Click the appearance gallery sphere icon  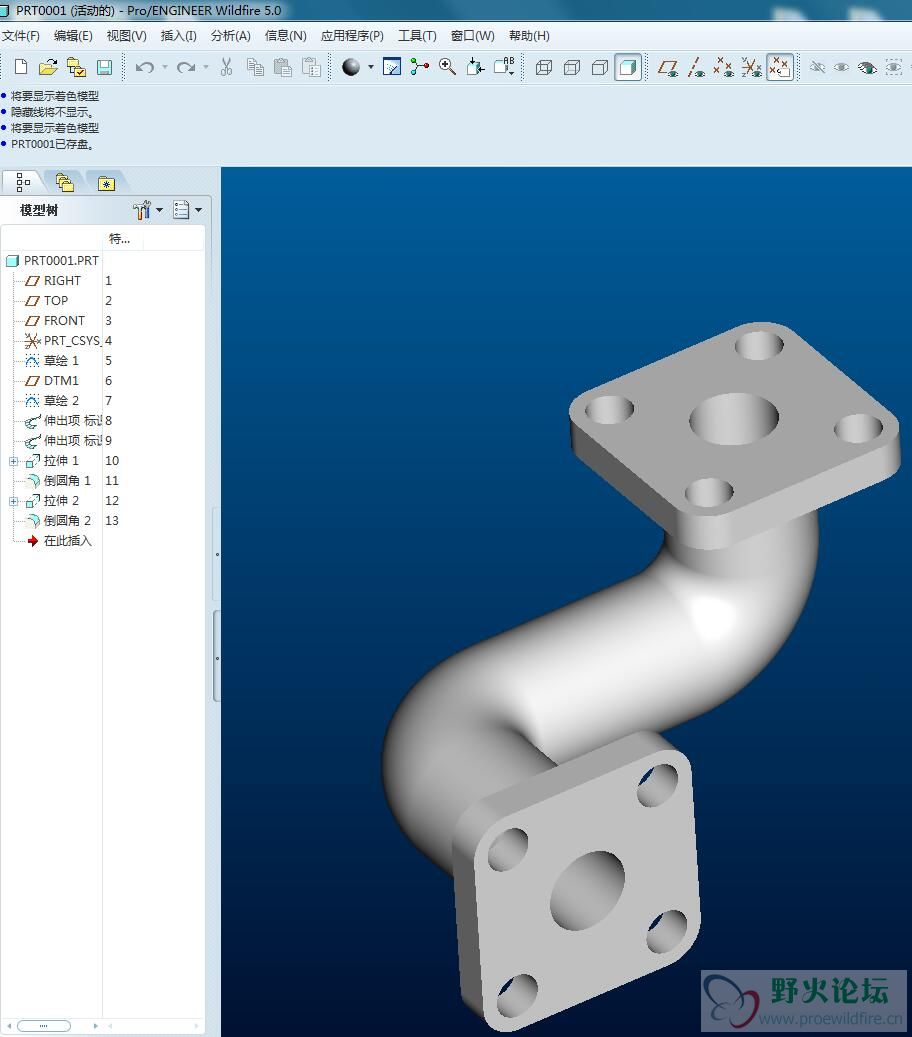pos(351,67)
